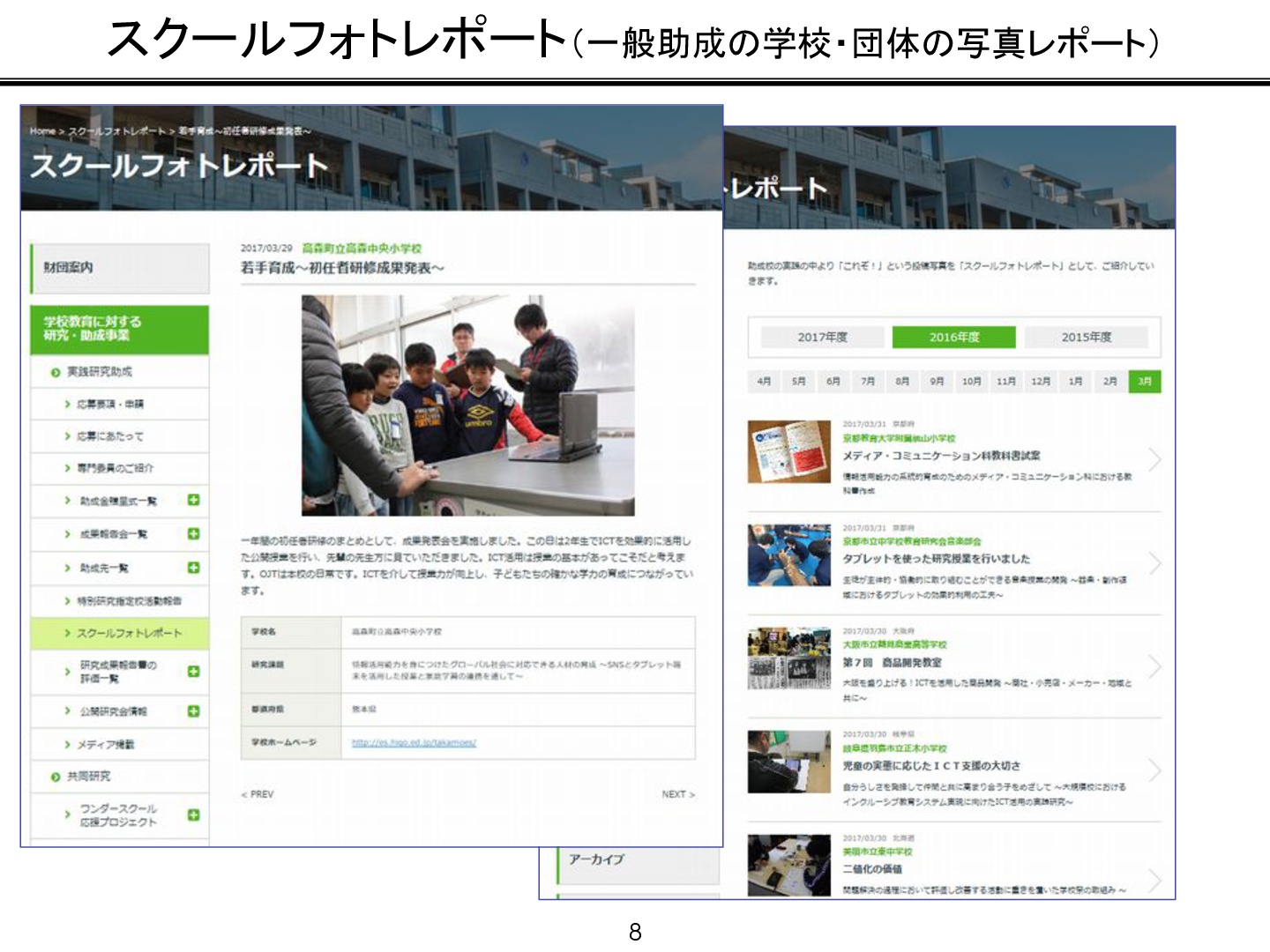Open report titled タブレットを使った研究授業を行いました
Screen dimensions: 1270x952
pyautogui.click(x=936, y=559)
